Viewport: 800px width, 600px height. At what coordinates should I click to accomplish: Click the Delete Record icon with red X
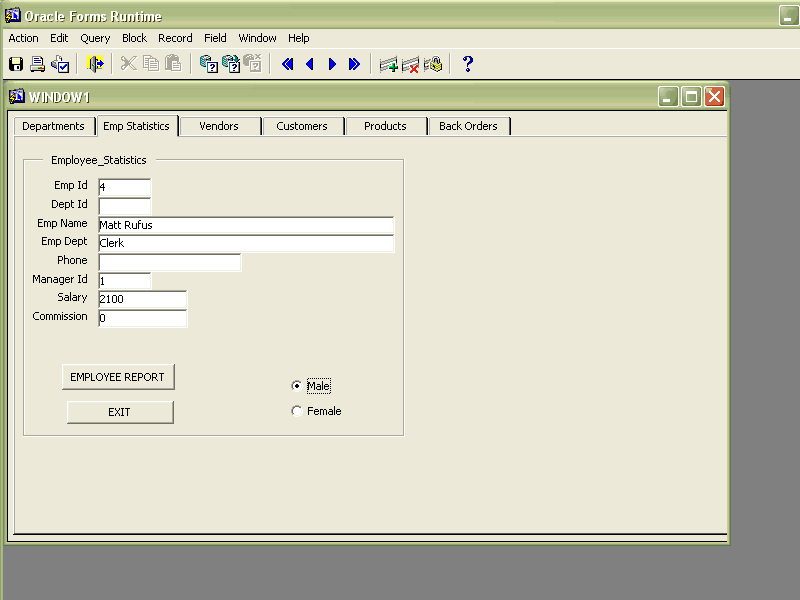410,64
